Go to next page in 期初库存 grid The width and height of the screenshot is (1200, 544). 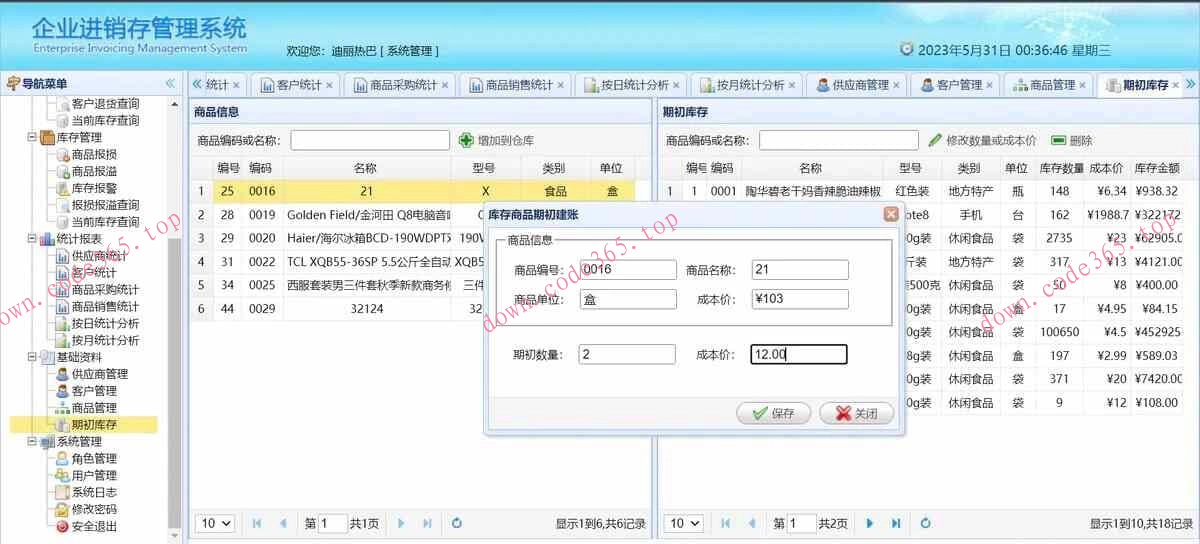(x=870, y=523)
